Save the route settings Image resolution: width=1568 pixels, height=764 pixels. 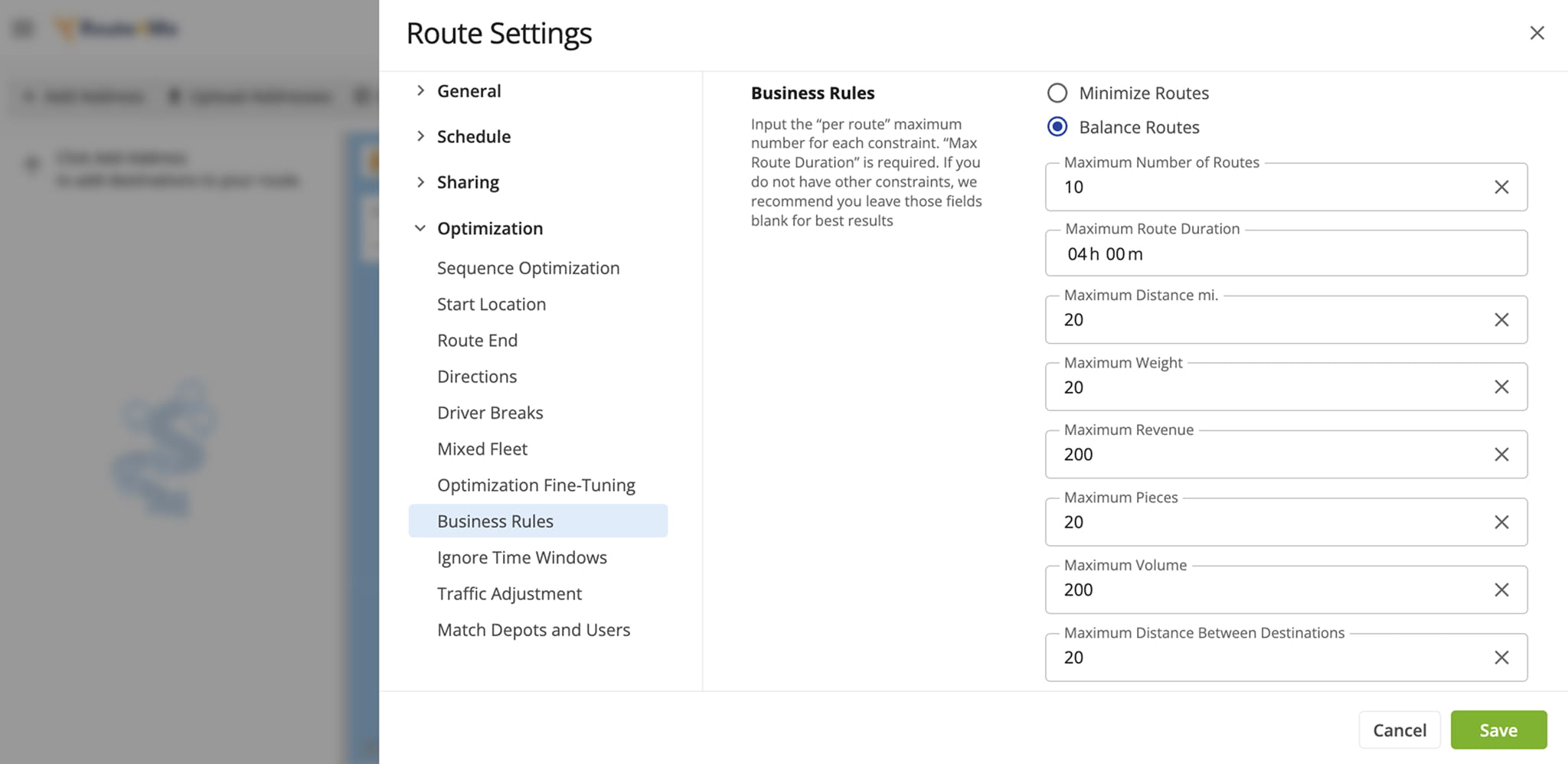pos(1498,730)
